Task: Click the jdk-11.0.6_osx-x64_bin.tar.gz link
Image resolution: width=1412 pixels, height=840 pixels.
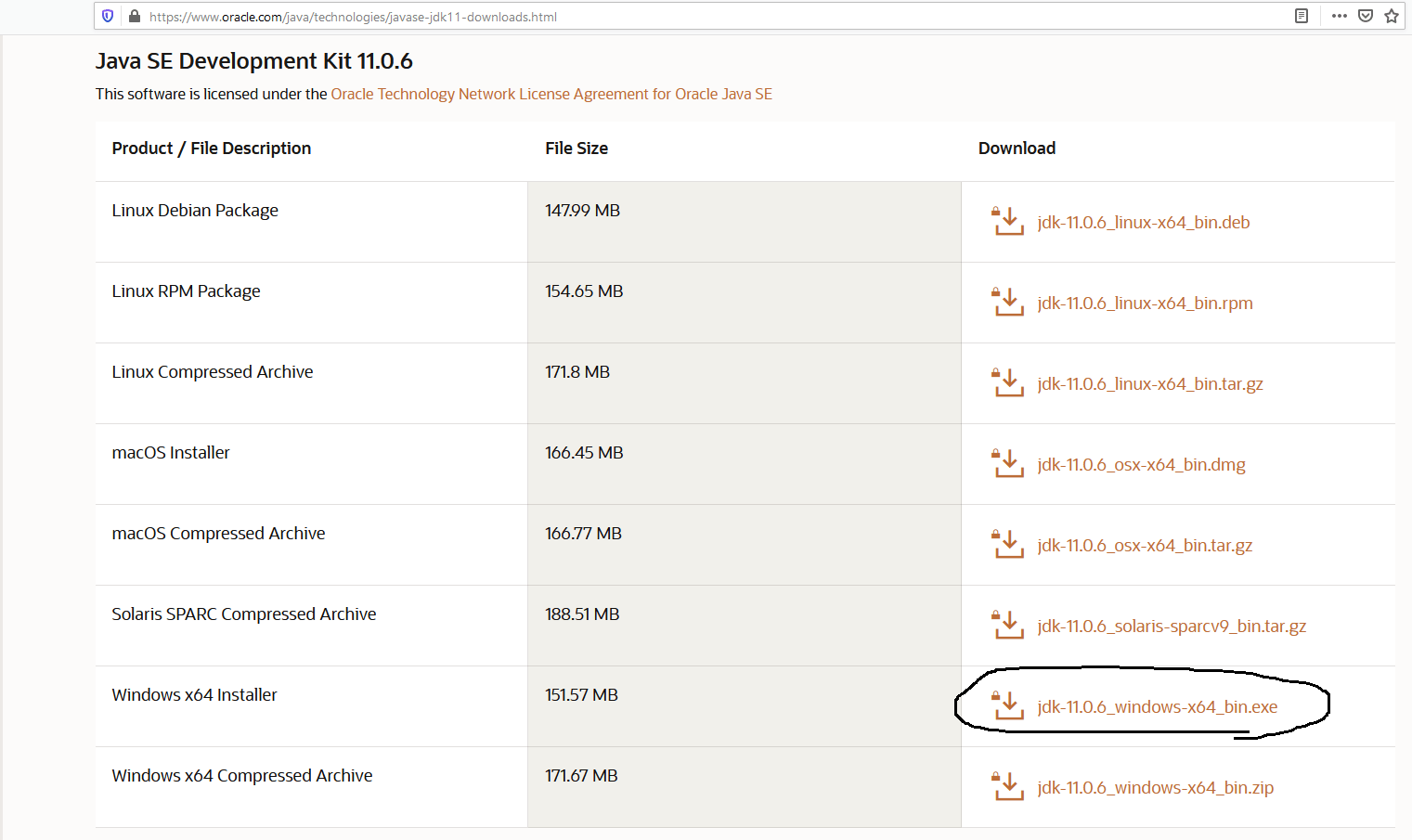Action: tap(1145, 546)
